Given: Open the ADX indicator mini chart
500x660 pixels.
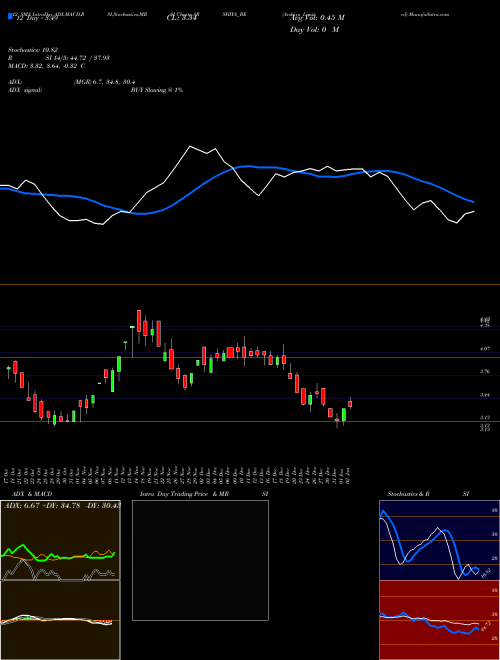Looking at the screenshot, I should coord(60,540).
